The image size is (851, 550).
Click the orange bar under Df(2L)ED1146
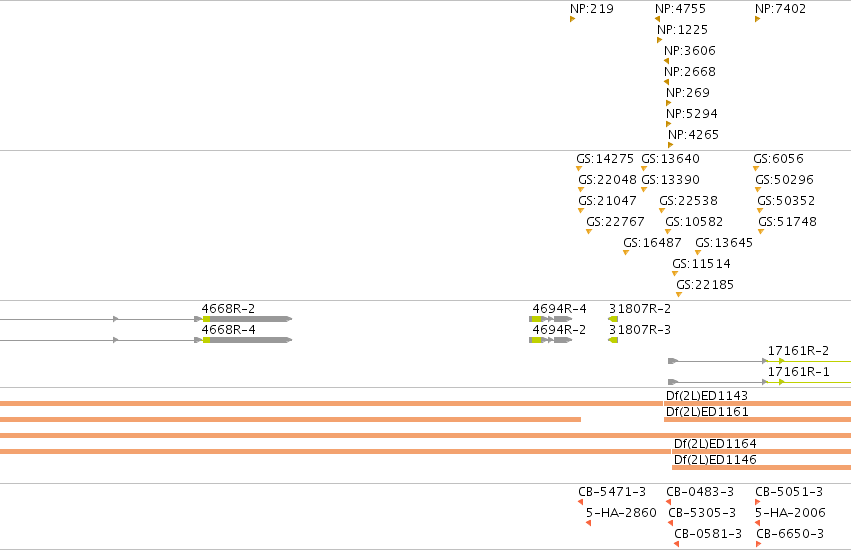point(761,467)
